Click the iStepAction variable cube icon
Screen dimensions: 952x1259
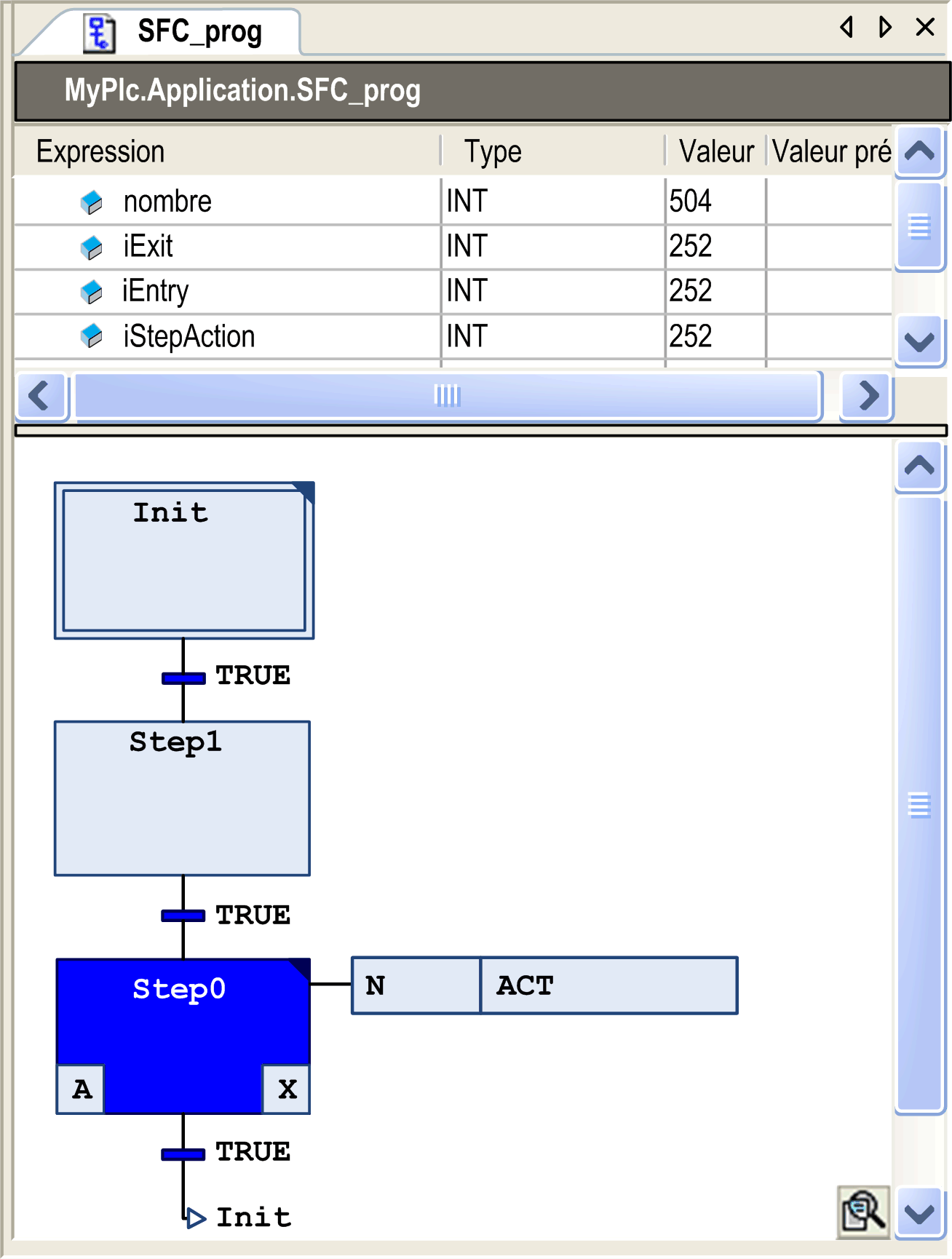pyautogui.click(x=92, y=336)
